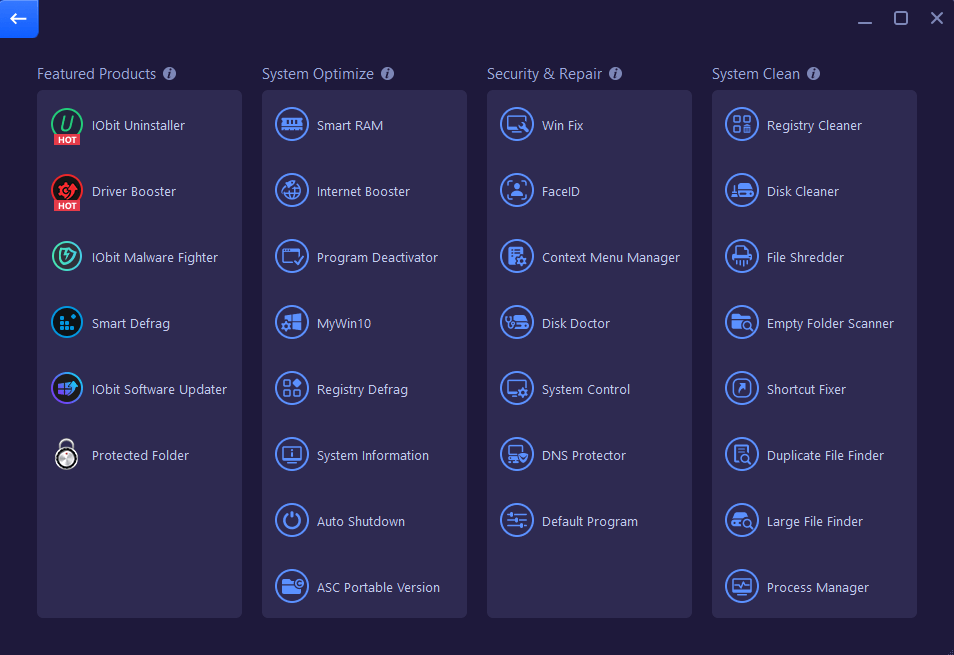Click the System Clean info icon
The width and height of the screenshot is (954, 655).
(813, 74)
